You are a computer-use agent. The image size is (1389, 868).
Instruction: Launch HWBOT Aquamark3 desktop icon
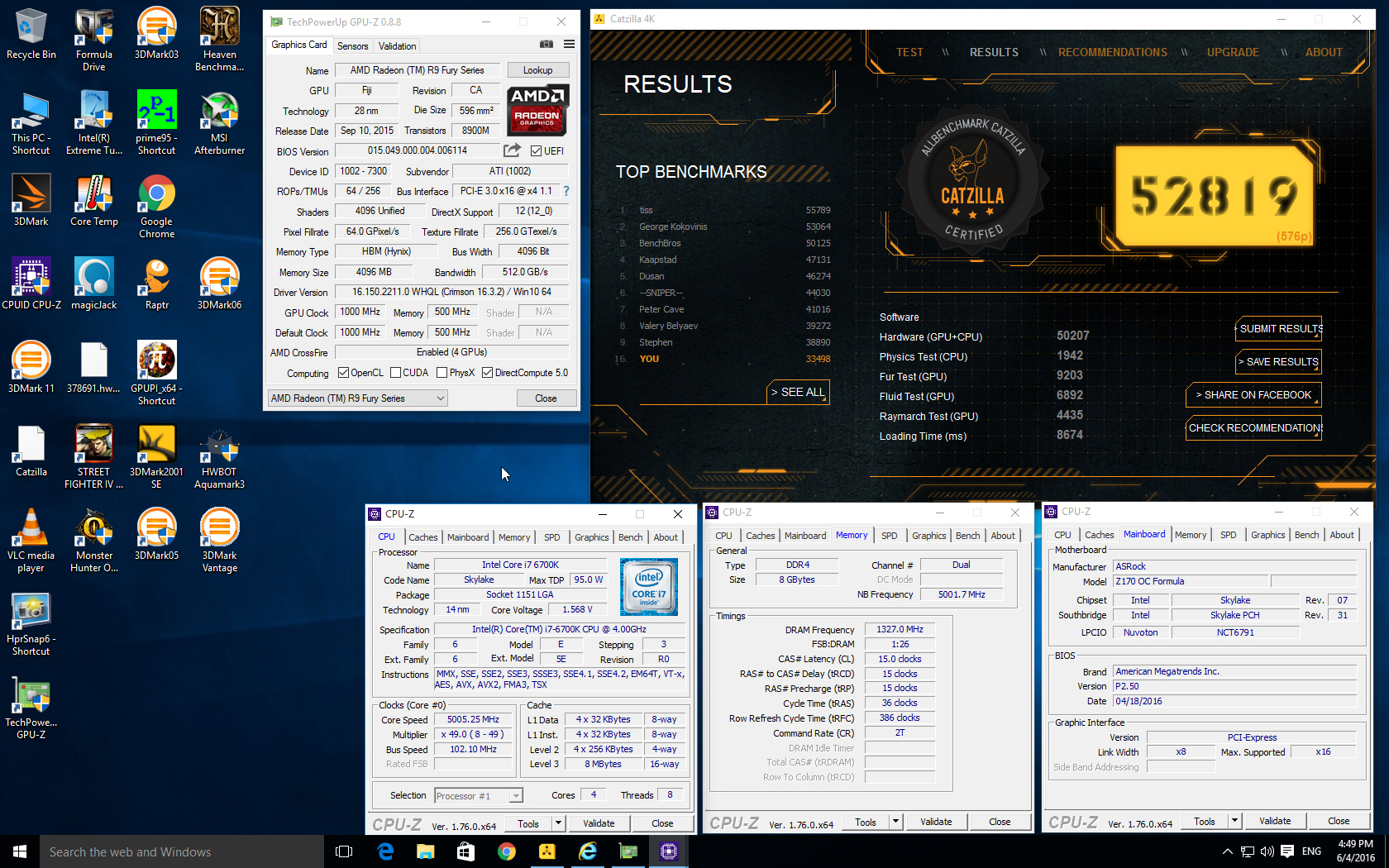(x=219, y=457)
